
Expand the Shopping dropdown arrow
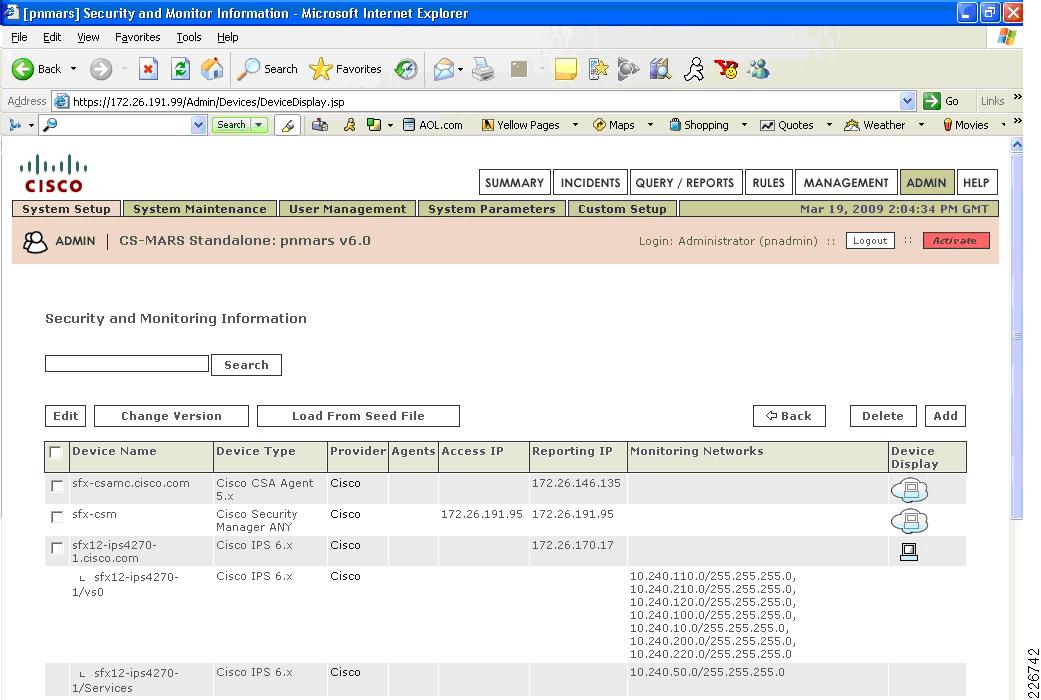(x=744, y=125)
